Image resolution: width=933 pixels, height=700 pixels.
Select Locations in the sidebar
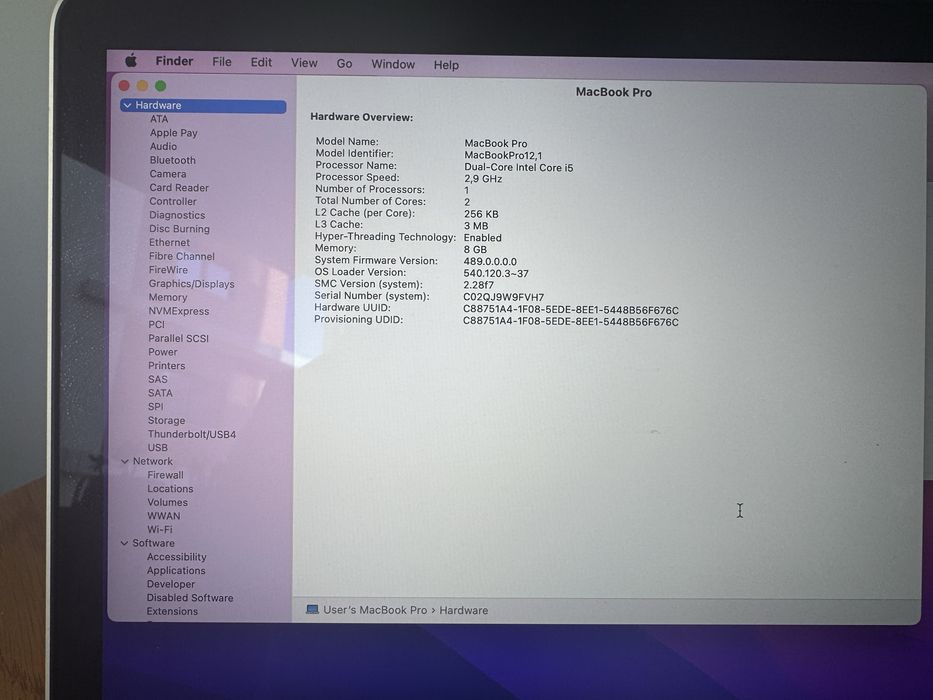click(170, 489)
